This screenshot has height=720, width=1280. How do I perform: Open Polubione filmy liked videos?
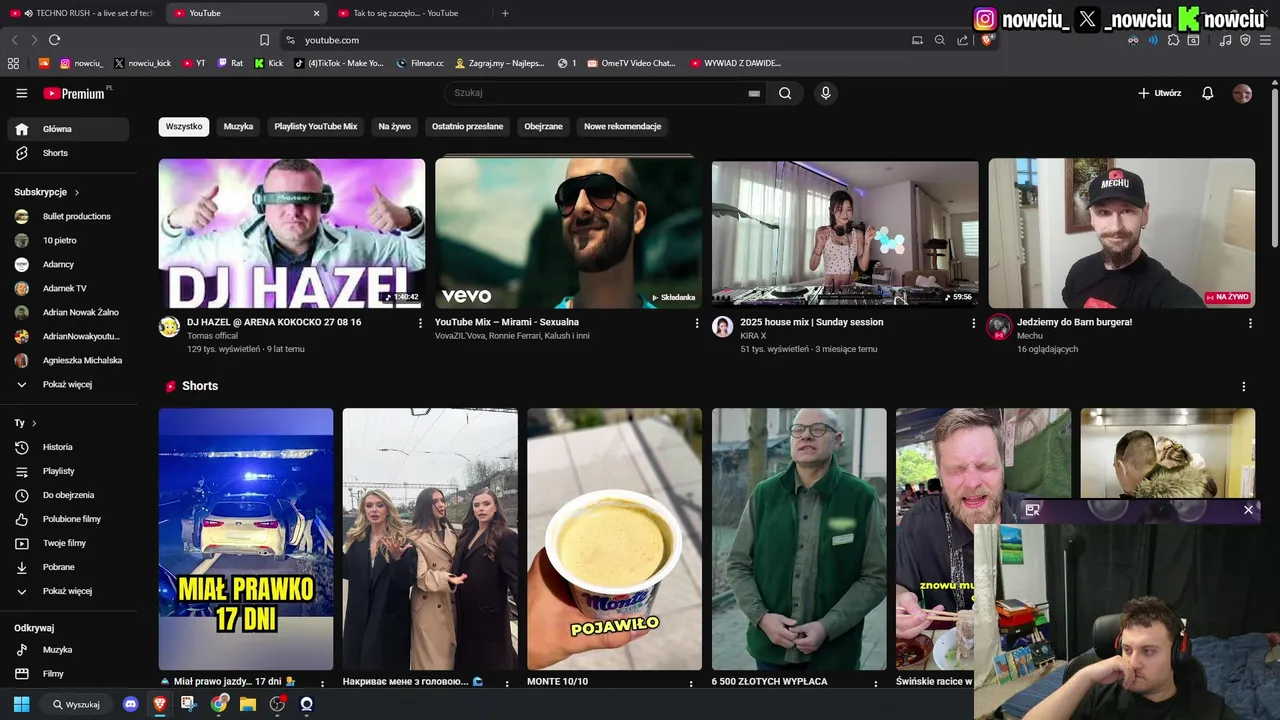(68, 519)
